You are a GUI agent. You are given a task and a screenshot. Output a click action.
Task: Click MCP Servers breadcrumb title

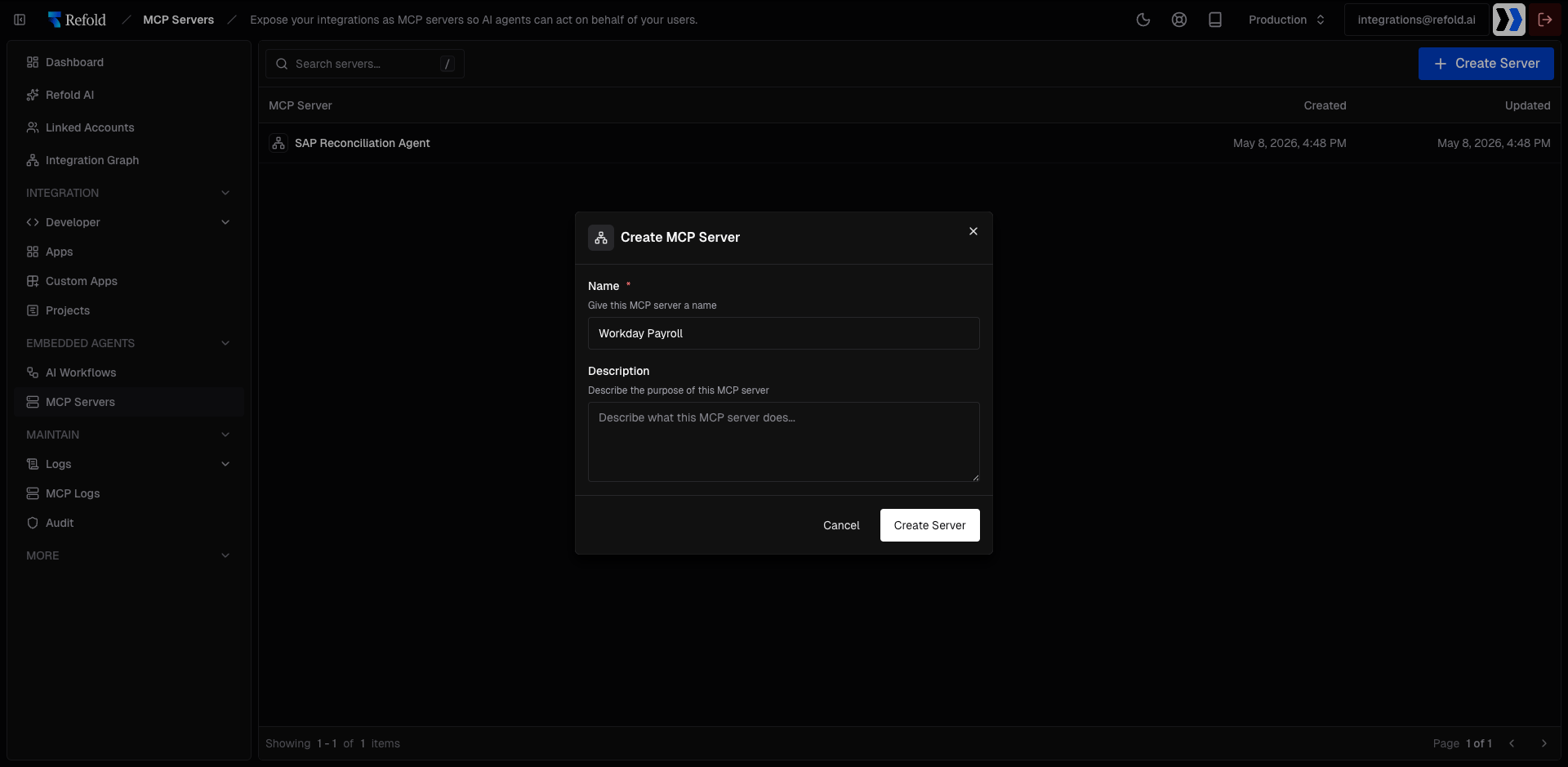(x=178, y=20)
